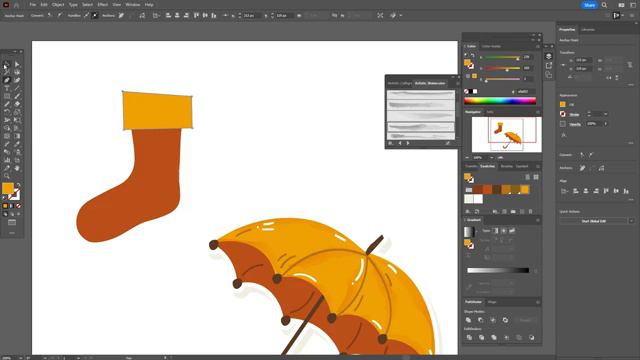
Task: Open Gradient panel options menu
Action: point(538,220)
